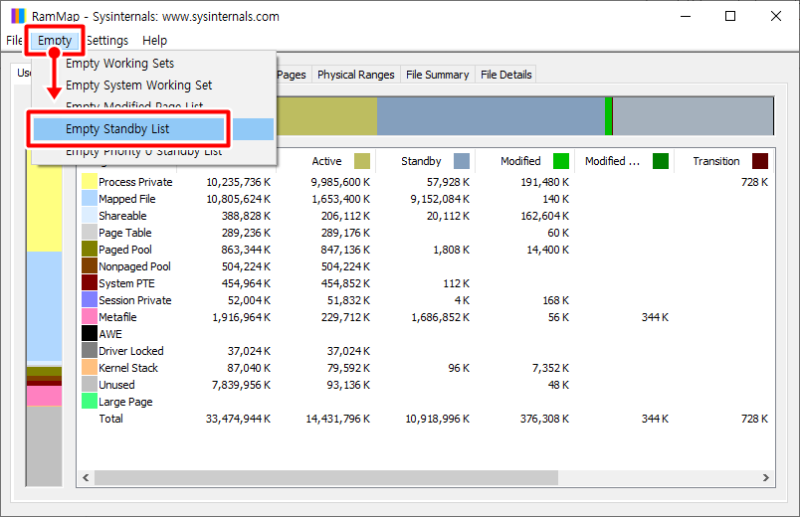Click the Kernel Stack orange swatch
This screenshot has width=800, height=517.
pyautogui.click(x=89, y=367)
